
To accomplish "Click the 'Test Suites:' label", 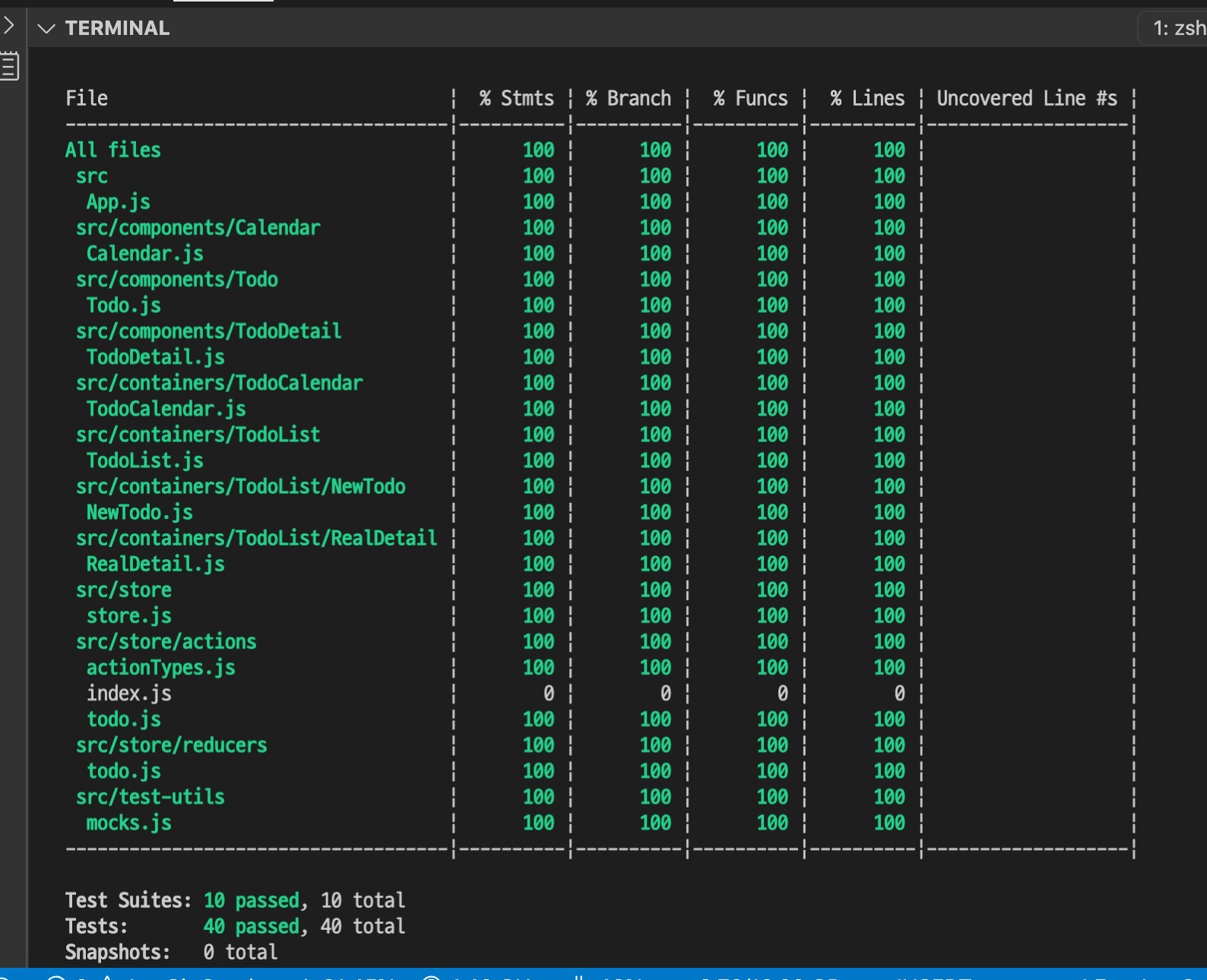I will coord(128,900).
